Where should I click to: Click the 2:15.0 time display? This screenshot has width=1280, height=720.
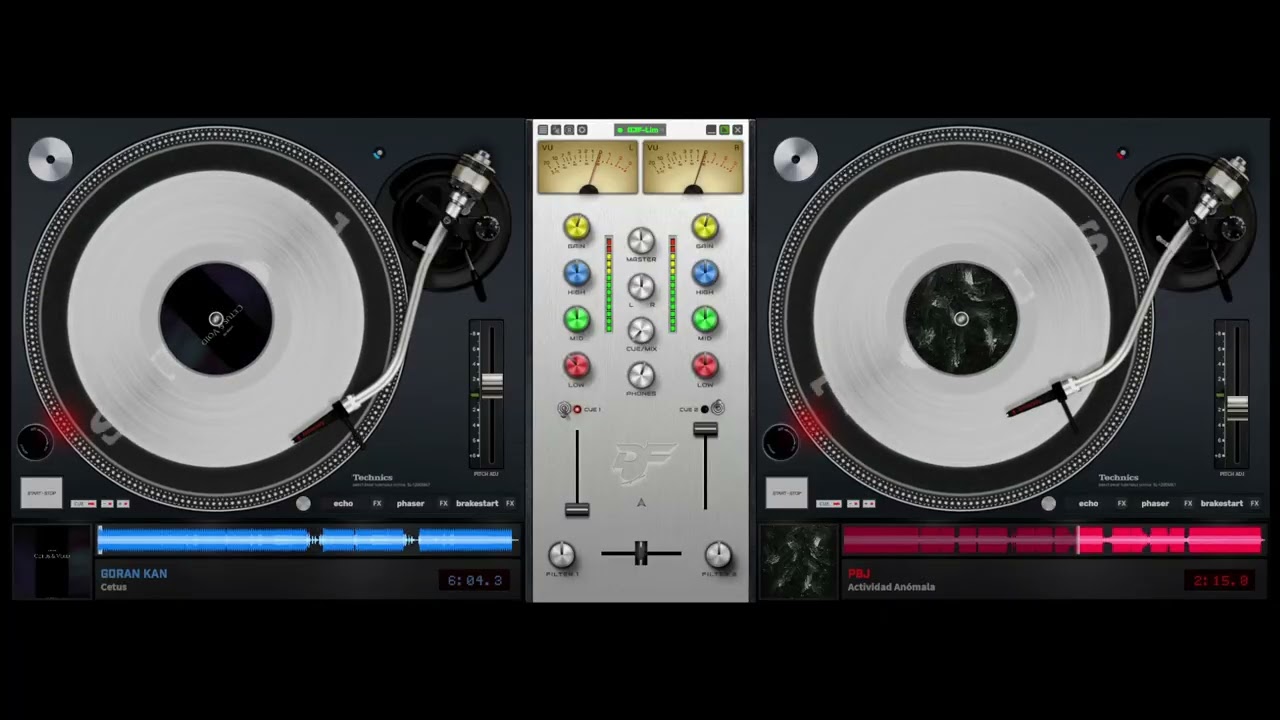click(x=1221, y=580)
